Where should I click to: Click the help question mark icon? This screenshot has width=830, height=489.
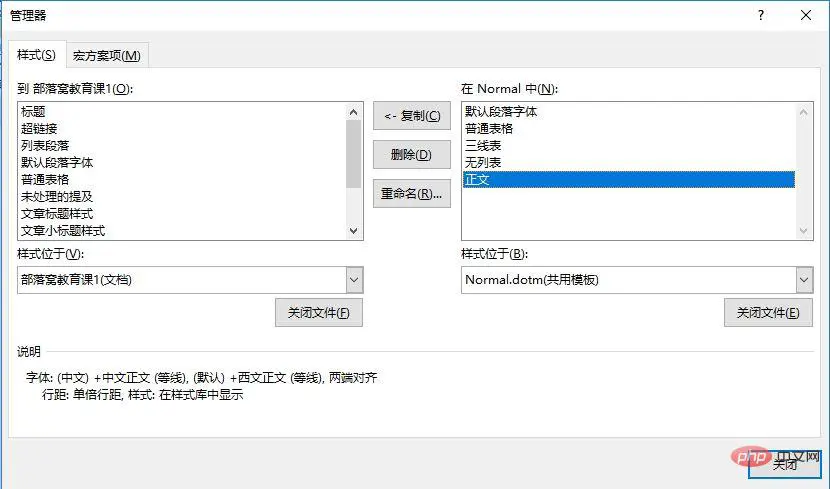click(761, 15)
